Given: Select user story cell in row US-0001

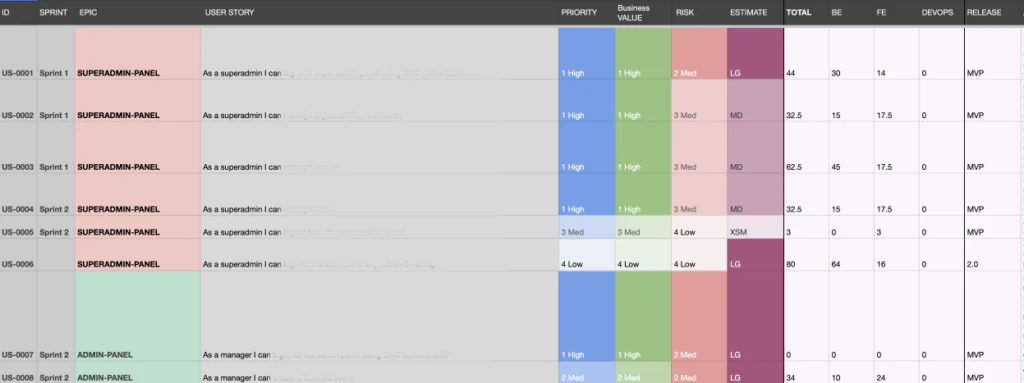Looking at the screenshot, I should tap(379, 54).
